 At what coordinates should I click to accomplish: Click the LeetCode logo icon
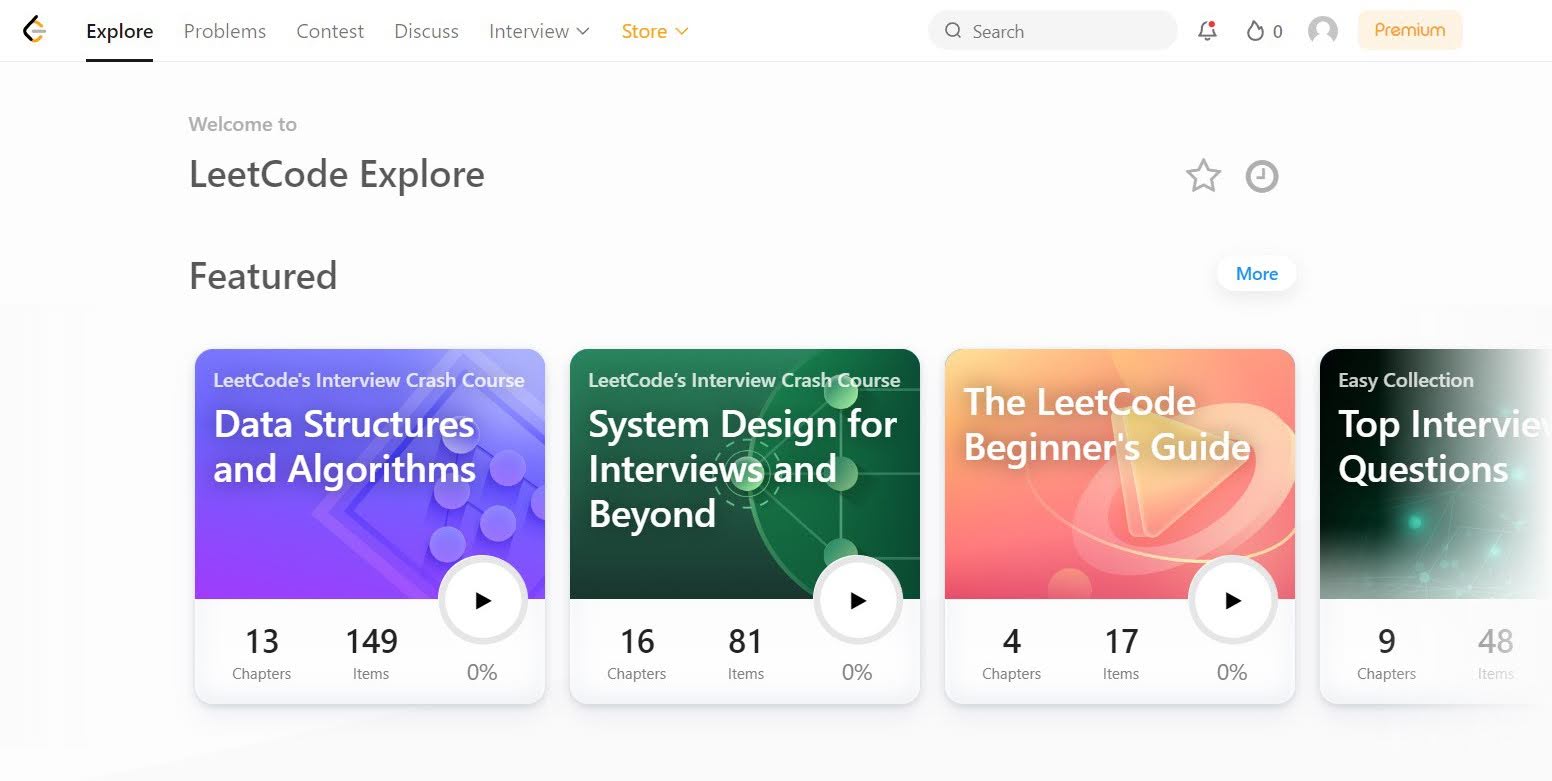(x=34, y=31)
